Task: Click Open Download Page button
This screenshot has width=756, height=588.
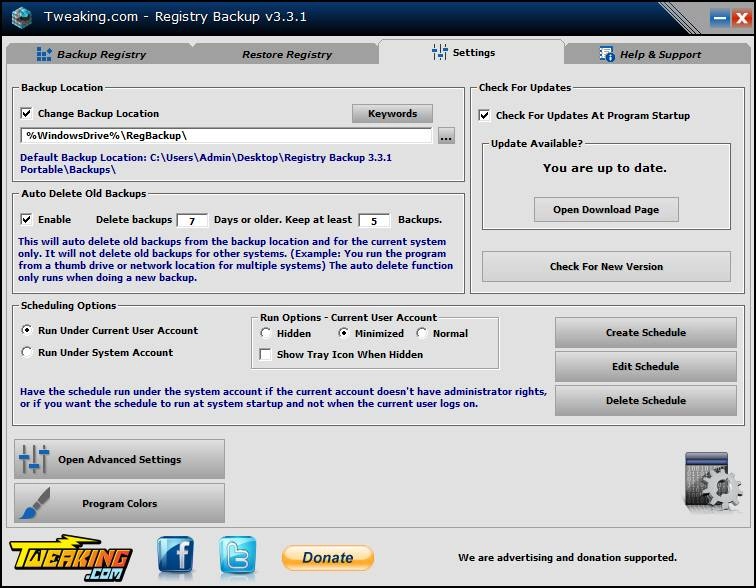Action: tap(606, 209)
